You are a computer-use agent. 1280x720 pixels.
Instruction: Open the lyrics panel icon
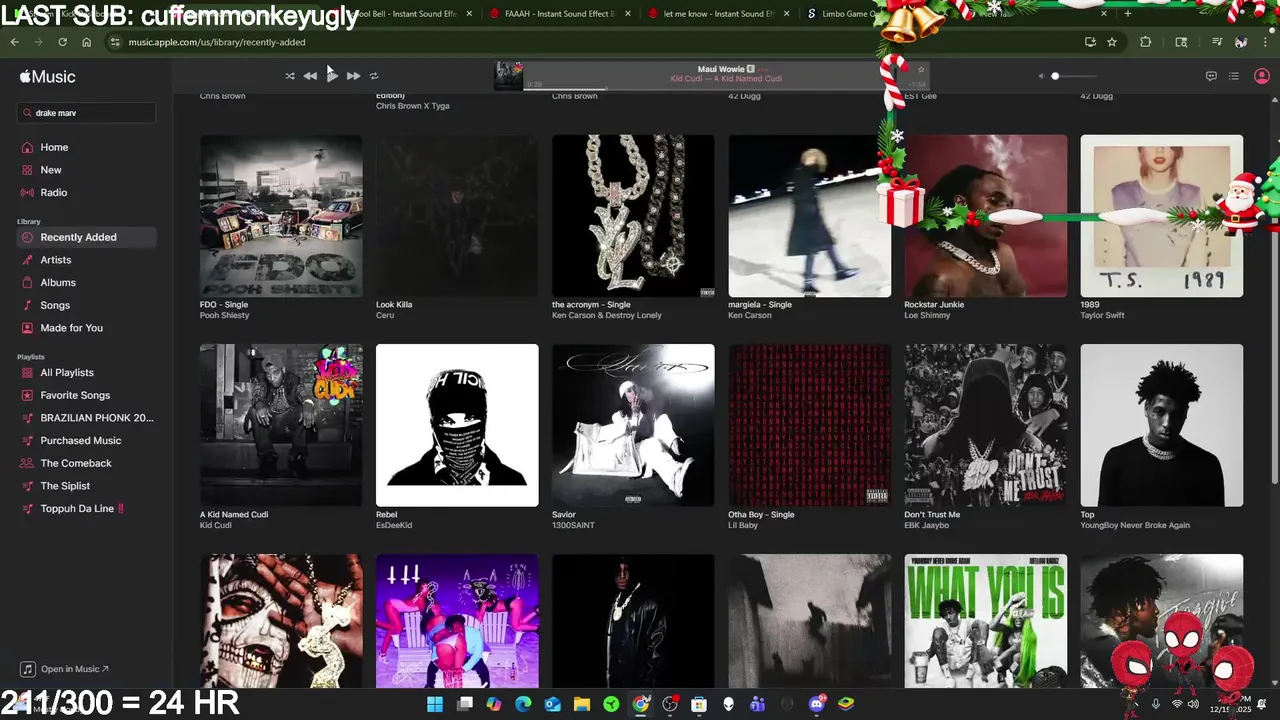[x=1211, y=76]
